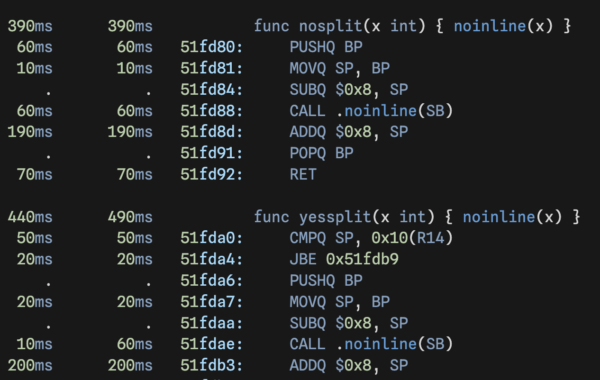600x380 pixels.
Task: Select the CMPQ SP instruction at 51fda0
Action: tap(371, 238)
